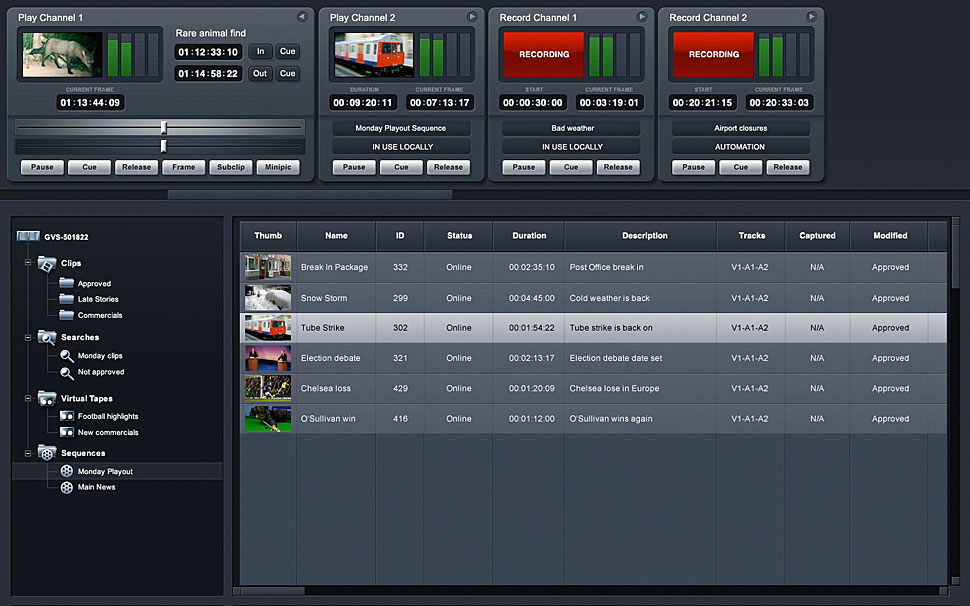This screenshot has width=970, height=606.
Task: Click the Virtual Tapes folder icon
Action: [46, 399]
